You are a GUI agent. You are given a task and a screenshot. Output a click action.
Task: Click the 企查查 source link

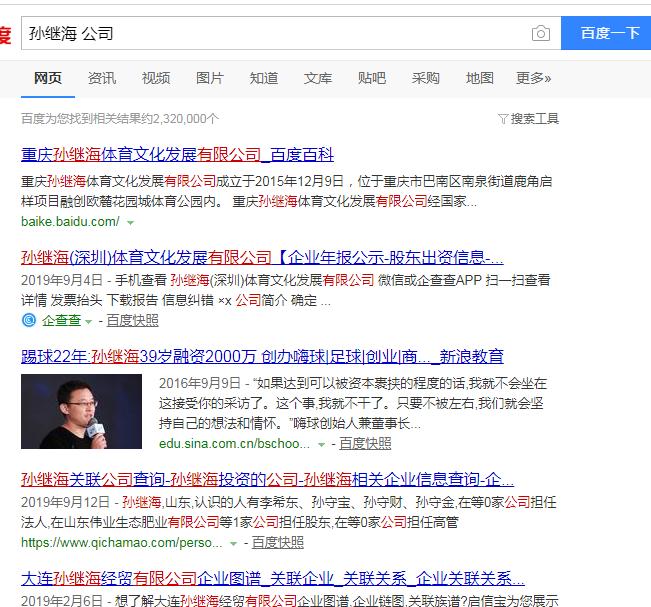coord(61,320)
